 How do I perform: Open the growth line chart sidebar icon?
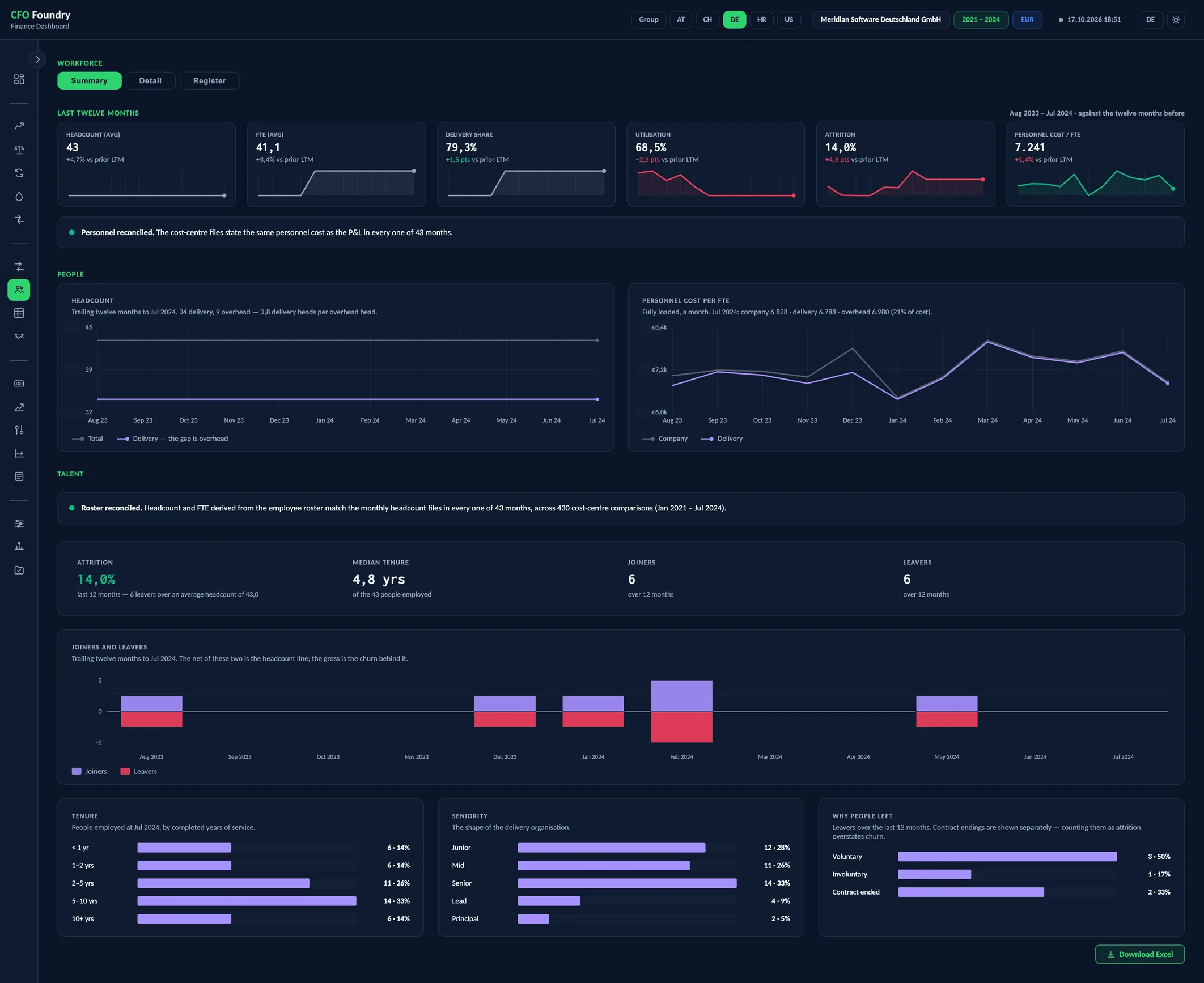coord(19,407)
